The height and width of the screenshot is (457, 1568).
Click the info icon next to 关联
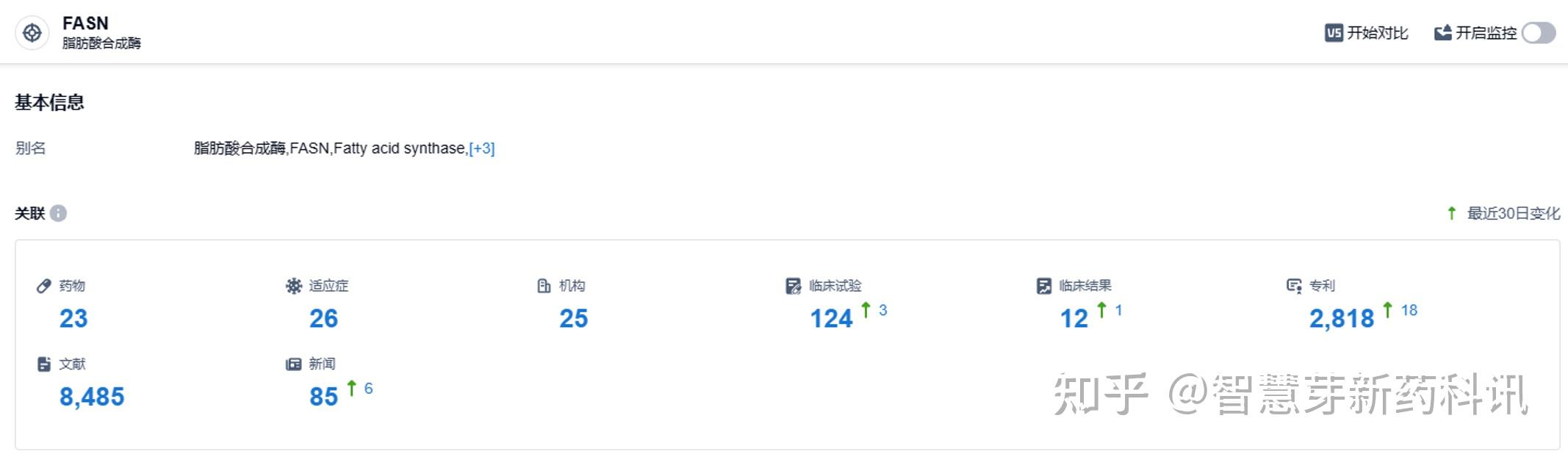59,213
